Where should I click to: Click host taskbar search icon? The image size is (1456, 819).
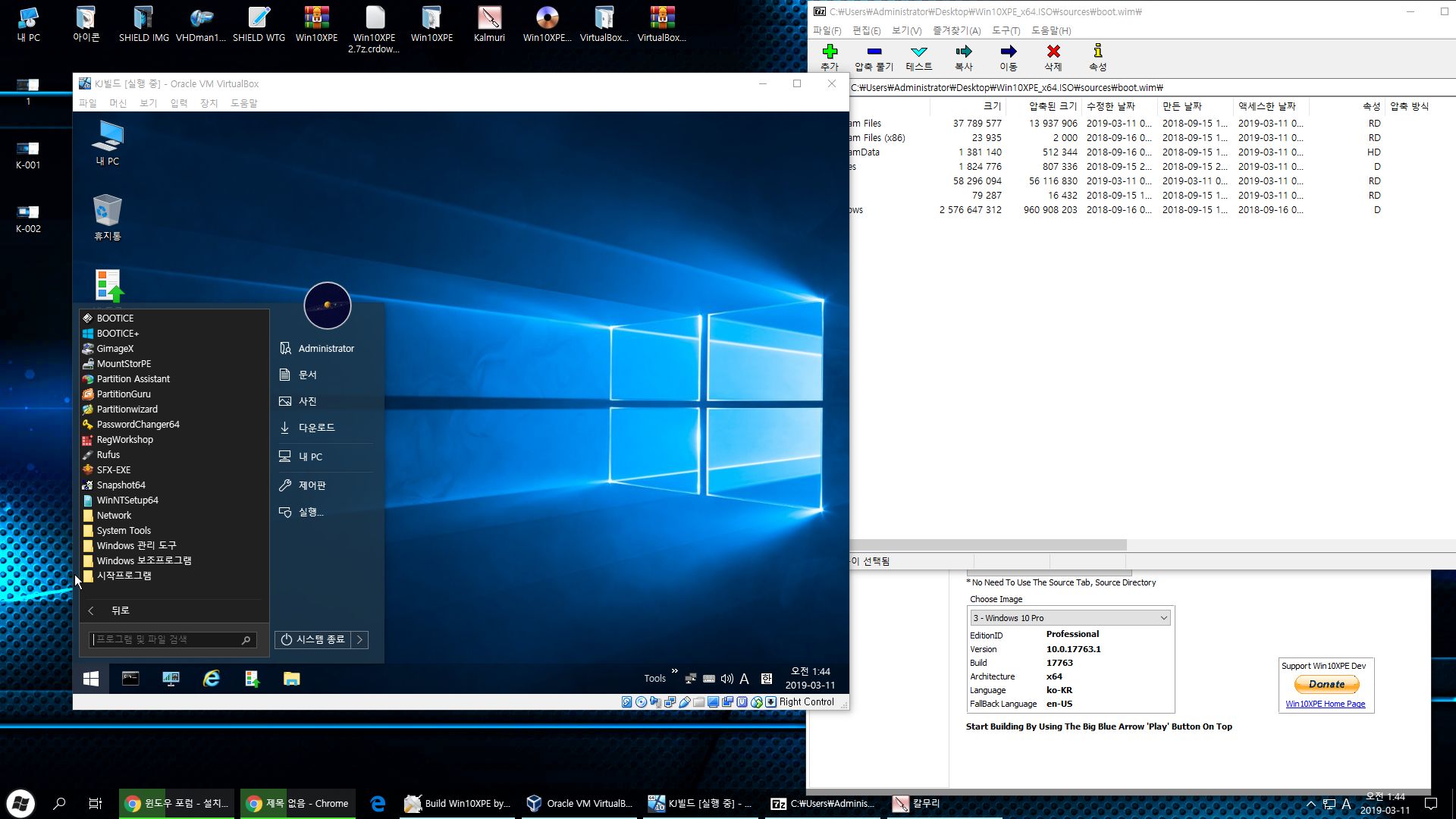(59, 803)
